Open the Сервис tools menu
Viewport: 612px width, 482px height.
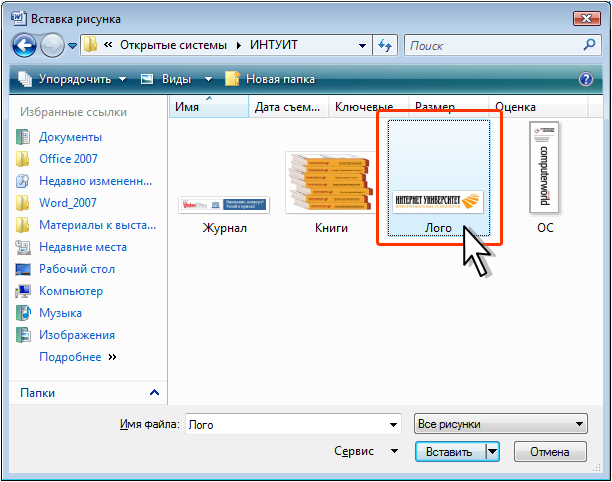[366, 451]
